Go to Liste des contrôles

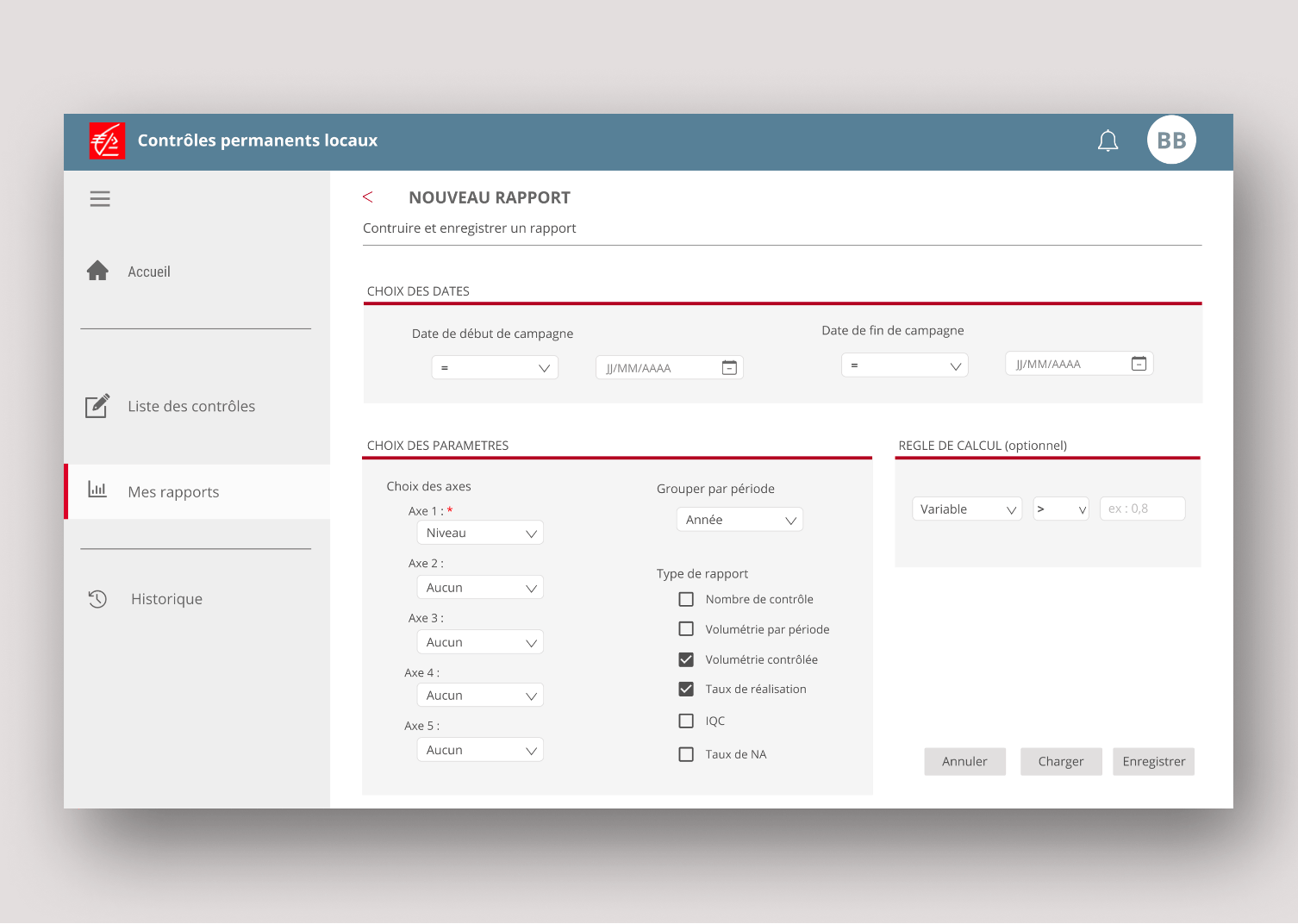coord(191,406)
